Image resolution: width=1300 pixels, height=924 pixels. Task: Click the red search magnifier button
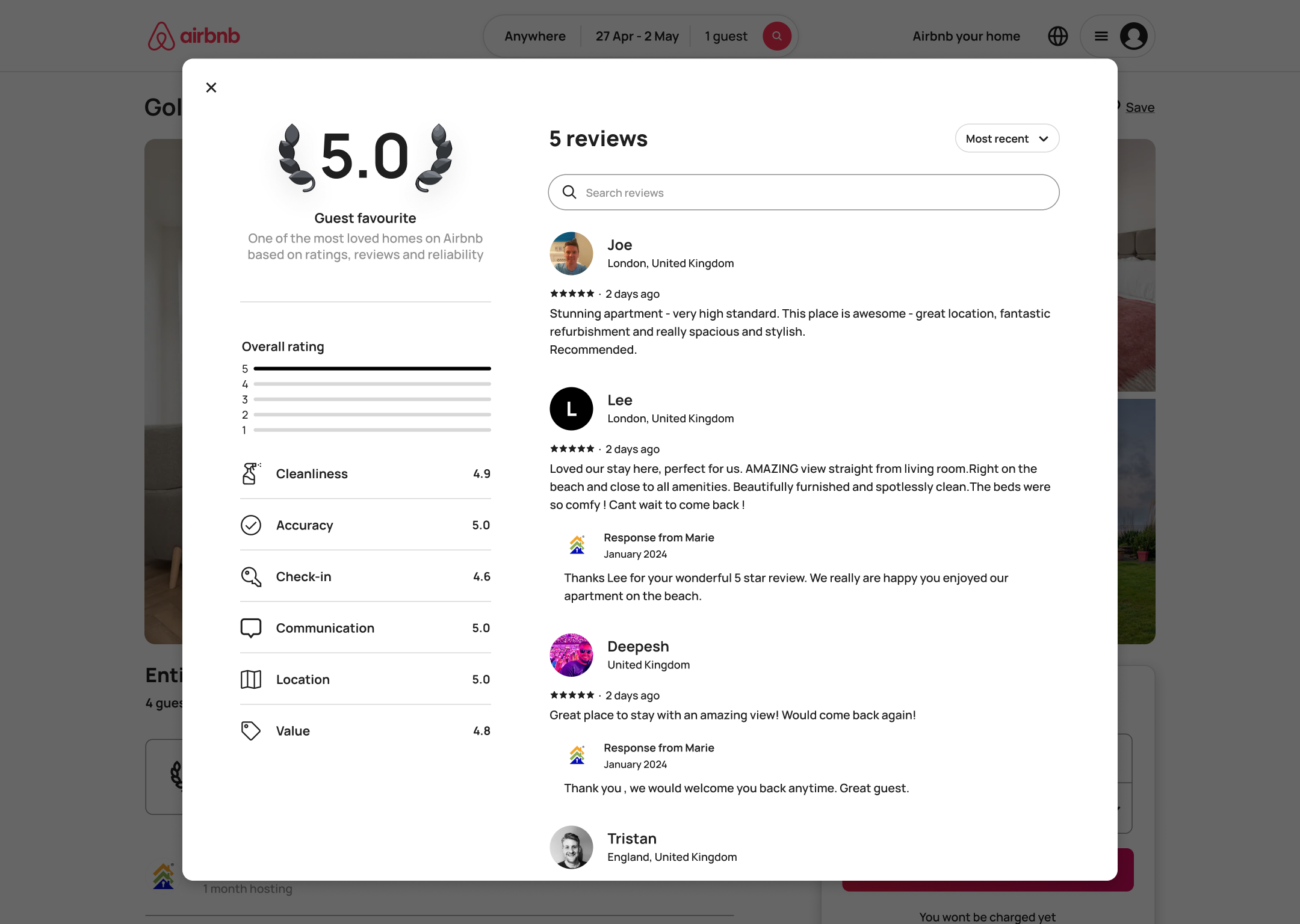(x=777, y=36)
